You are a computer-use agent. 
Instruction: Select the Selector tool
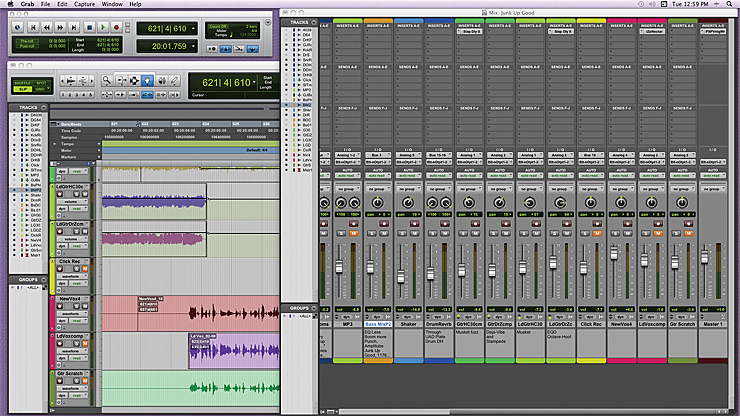pyautogui.click(x=134, y=81)
